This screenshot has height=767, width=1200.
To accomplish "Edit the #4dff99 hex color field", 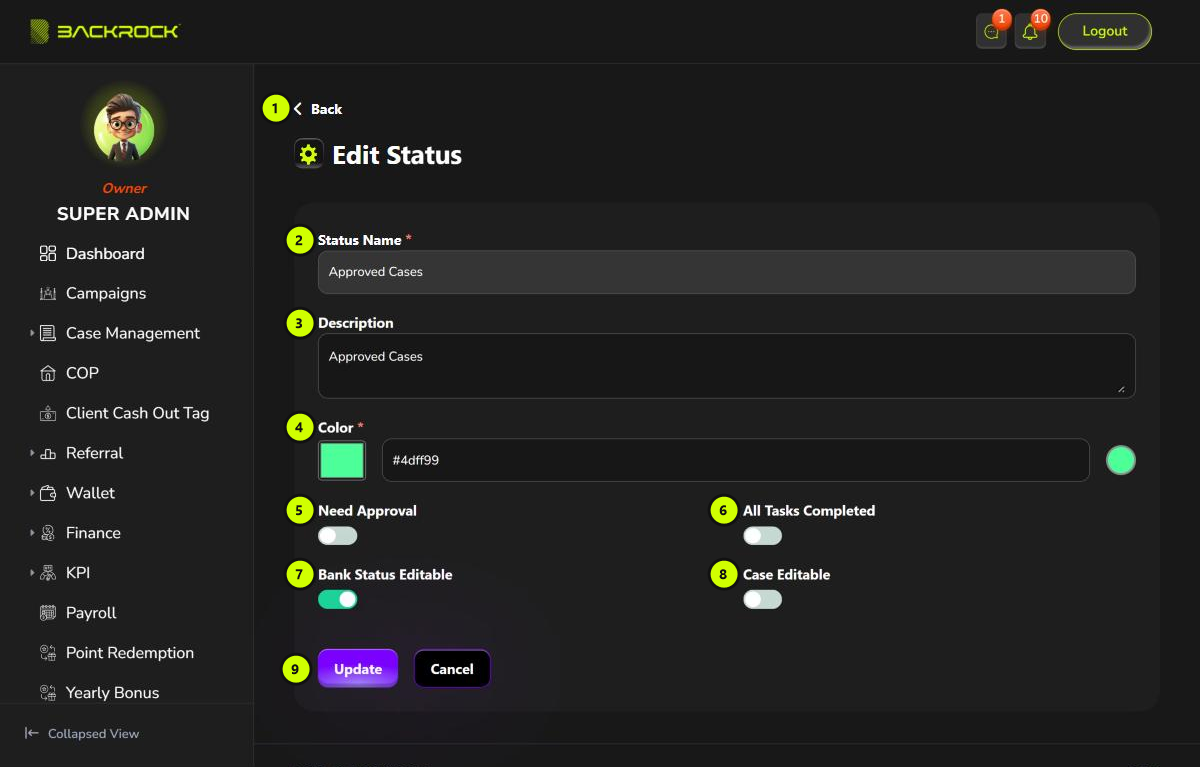I will (x=736, y=460).
